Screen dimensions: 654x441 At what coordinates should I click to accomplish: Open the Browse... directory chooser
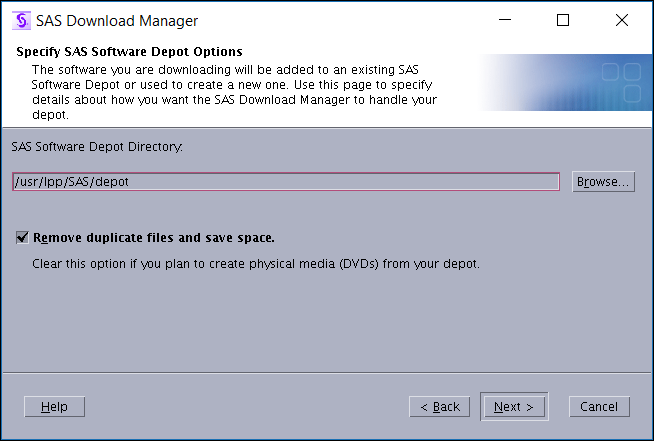click(603, 182)
